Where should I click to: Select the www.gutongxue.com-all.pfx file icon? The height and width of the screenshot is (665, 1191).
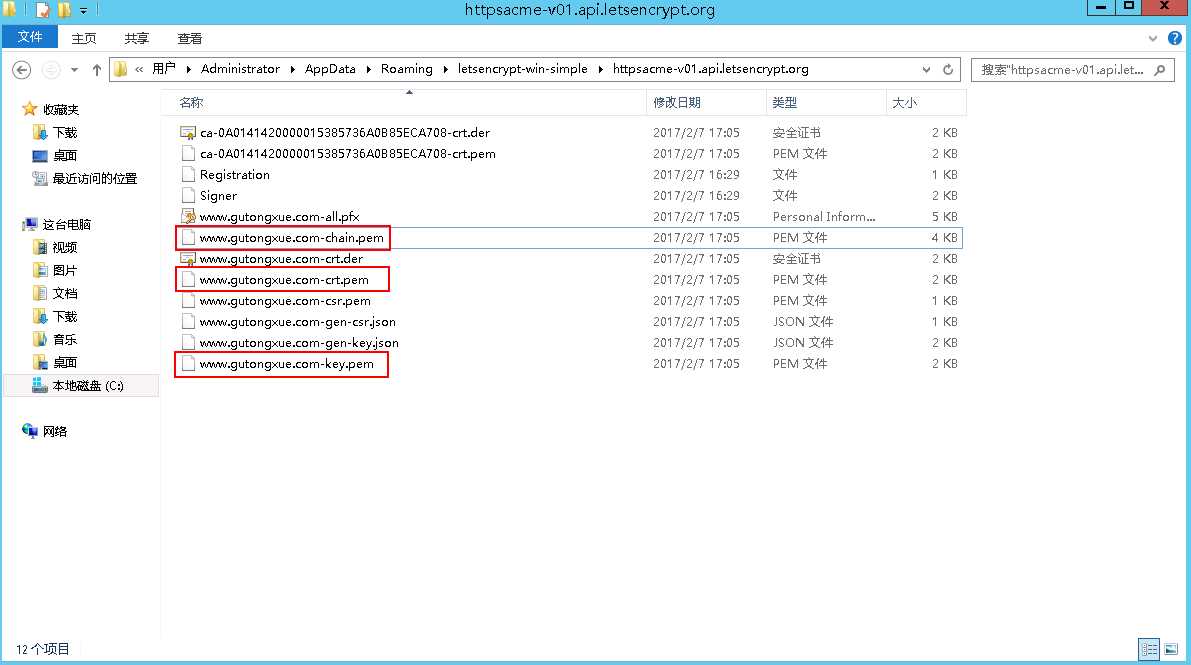coord(188,217)
